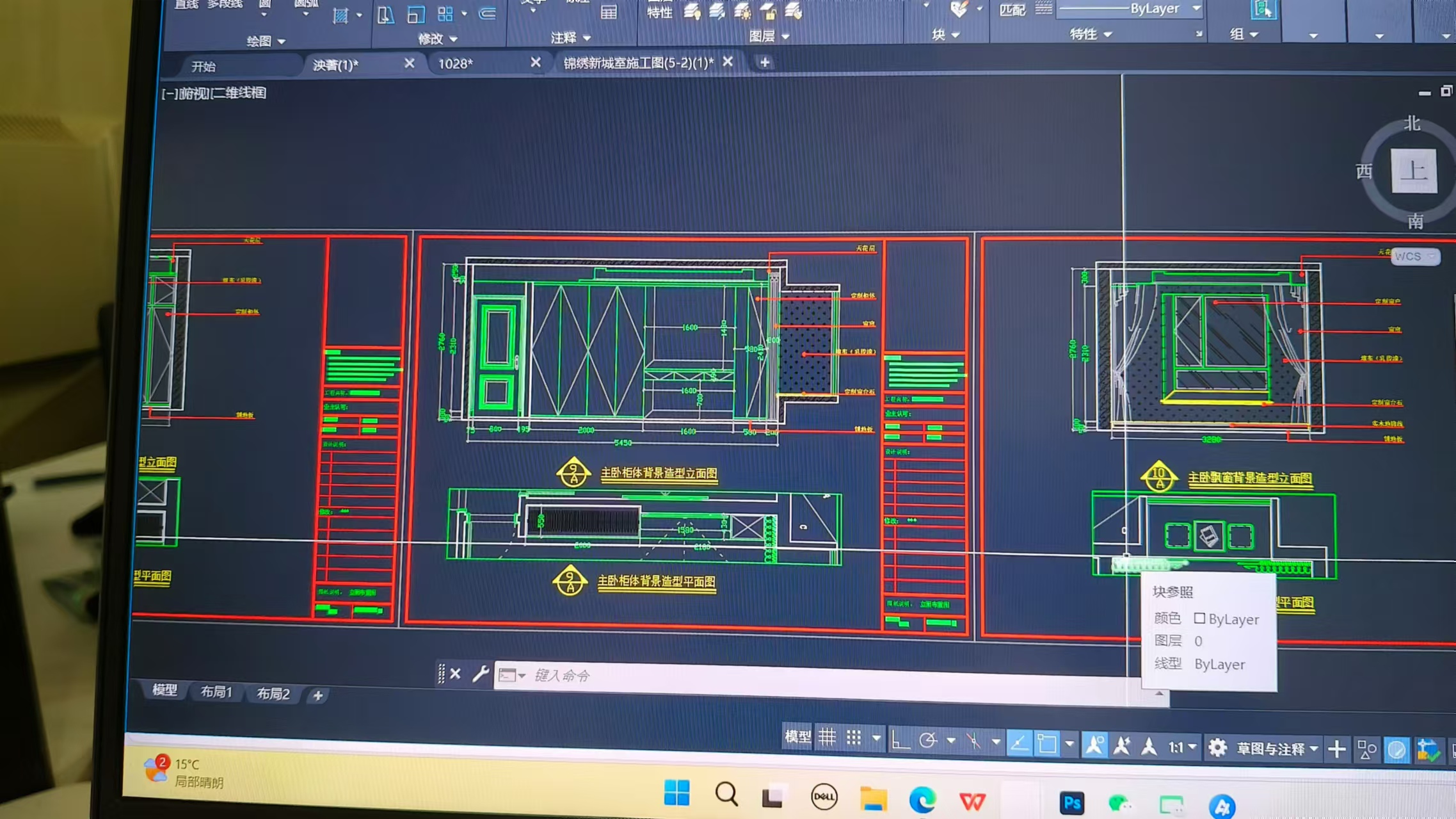1456x819 pixels.
Task: Switch to the 布局1 layout tab
Action: (x=216, y=692)
